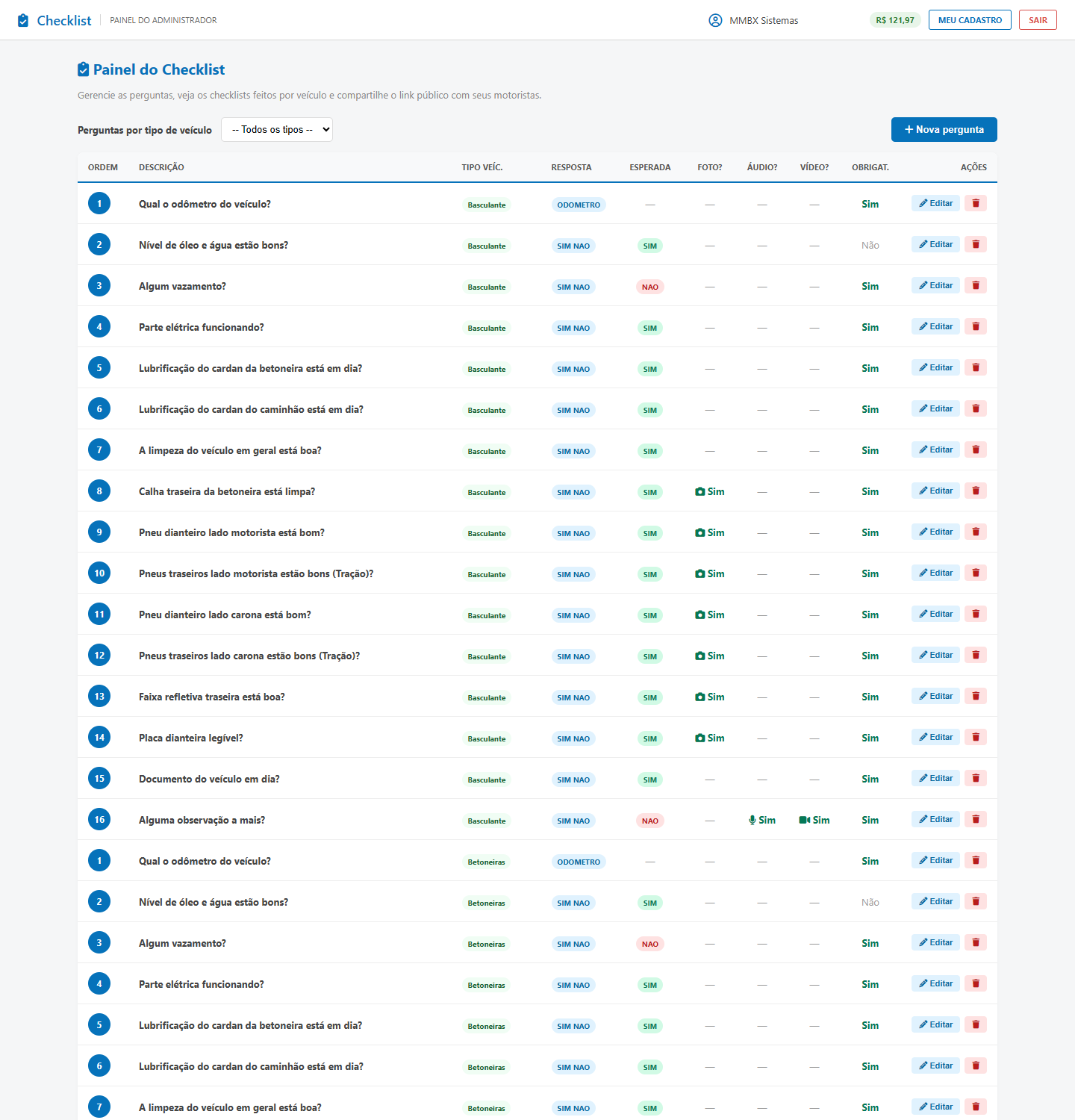The image size is (1075, 1120).
Task: Edit question 'Documento do veículo em dia?'
Action: click(x=936, y=778)
